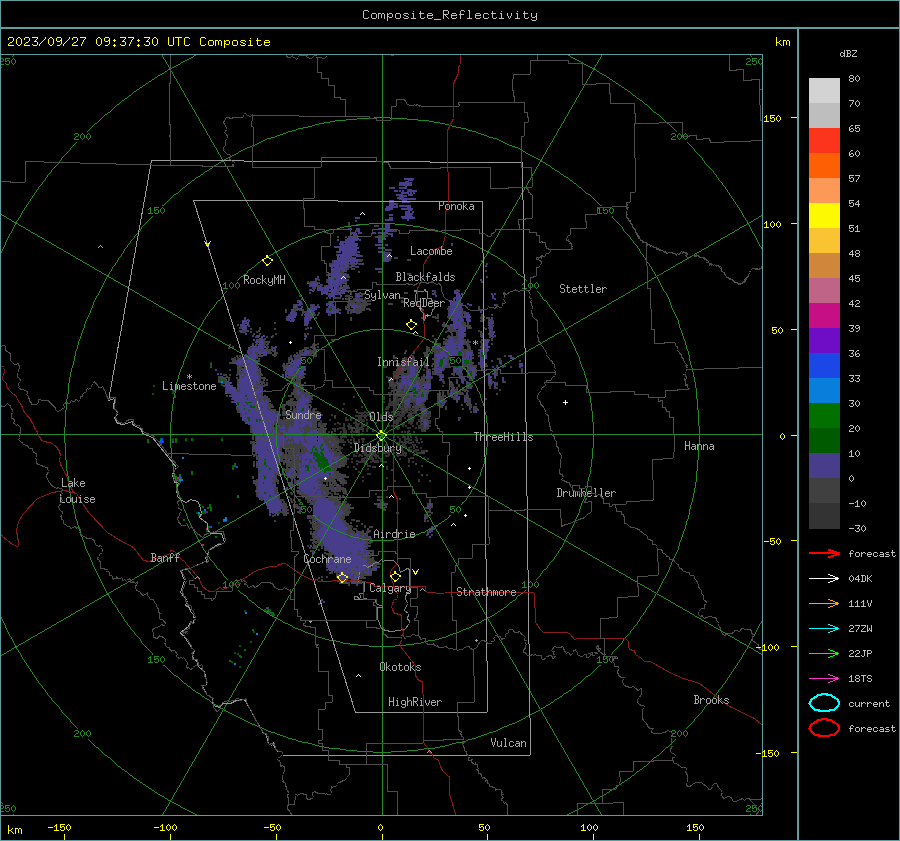Click the orange 111V arrow in legend
Image resolution: width=900 pixels, height=841 pixels.
(x=824, y=603)
